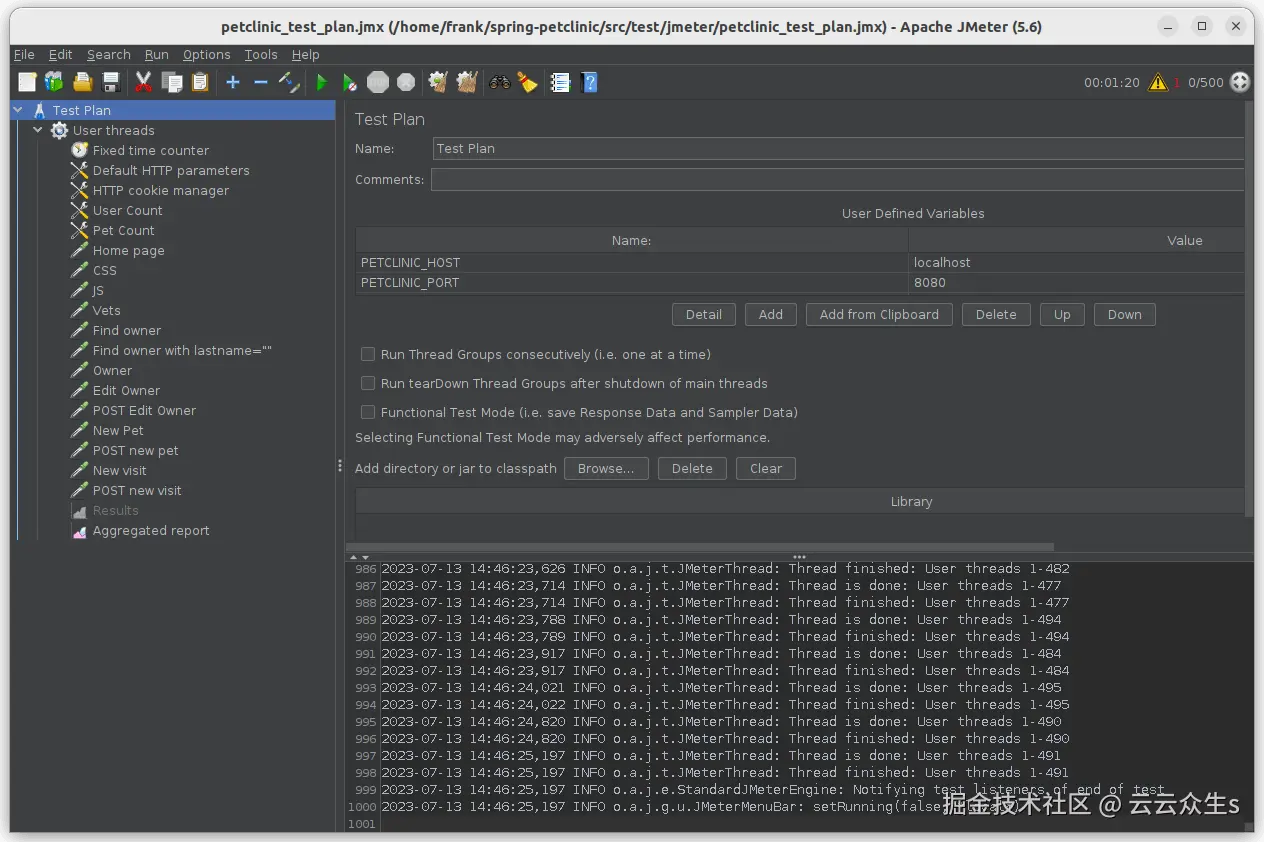Select the 8080 value cell
The image size is (1264, 842).
tap(1077, 282)
